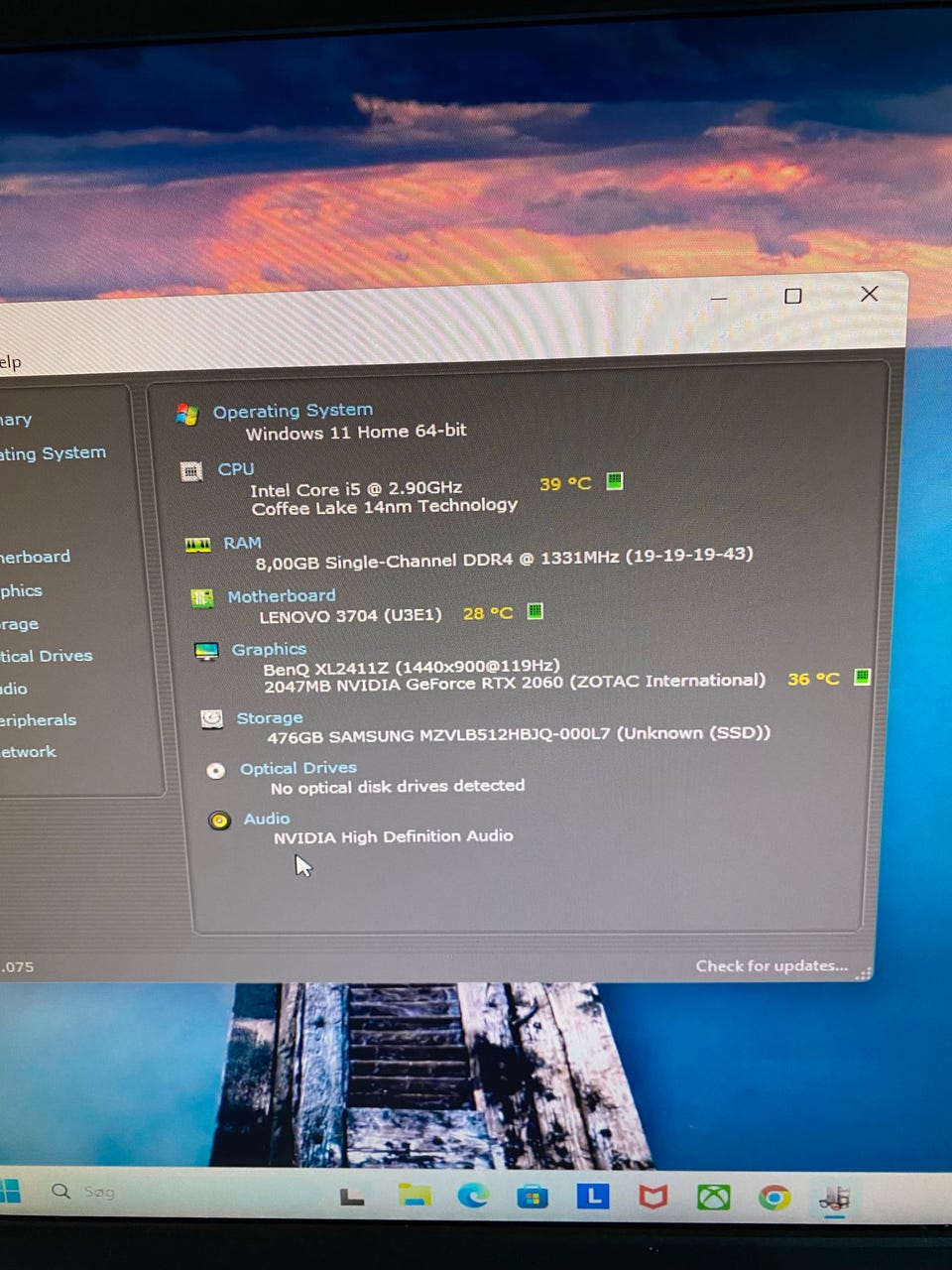Open the Optical Drives section heading
The width and height of the screenshot is (952, 1270).
click(298, 768)
